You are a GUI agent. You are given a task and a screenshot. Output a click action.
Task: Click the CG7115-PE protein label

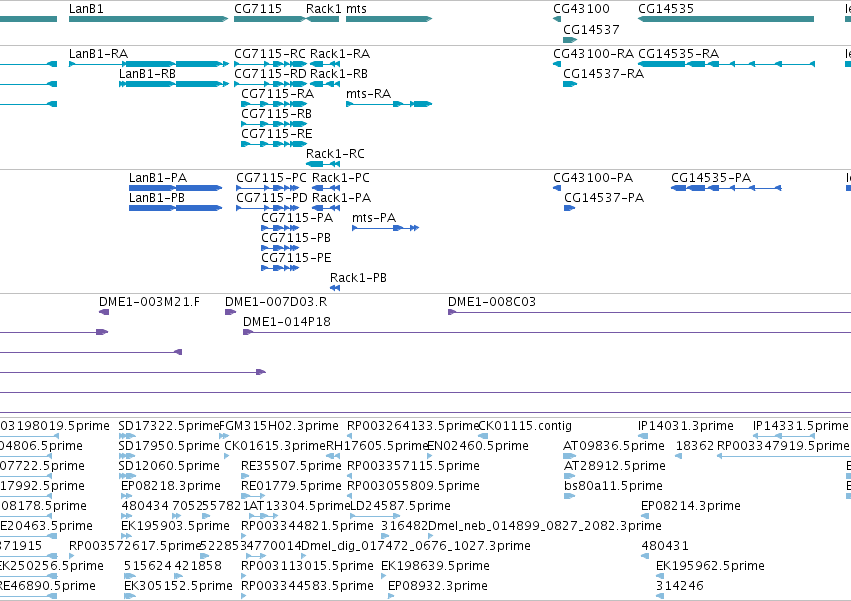click(x=296, y=258)
